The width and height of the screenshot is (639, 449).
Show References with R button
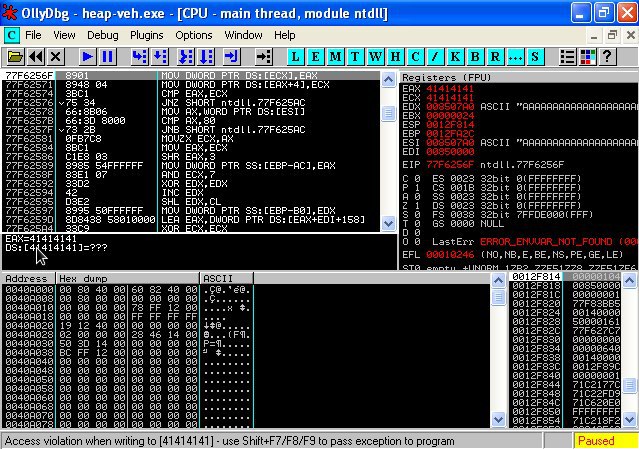pos(495,57)
